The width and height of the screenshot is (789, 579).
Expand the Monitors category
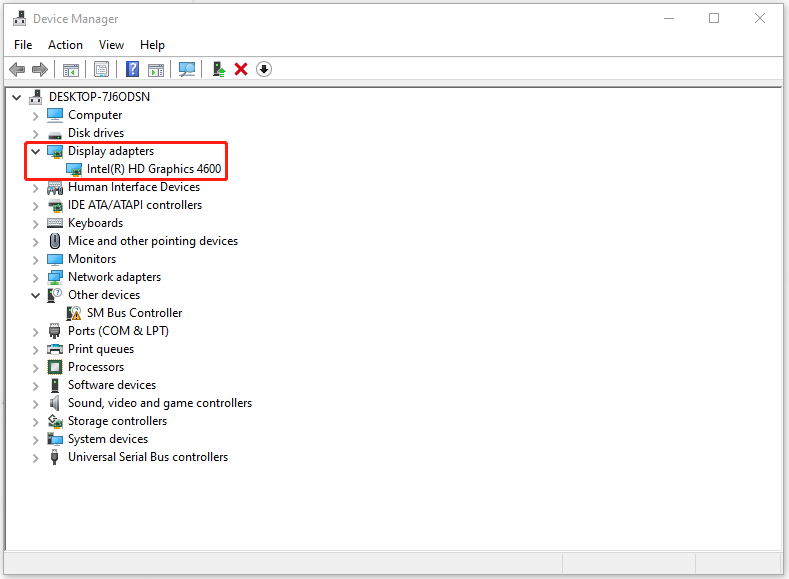click(35, 260)
